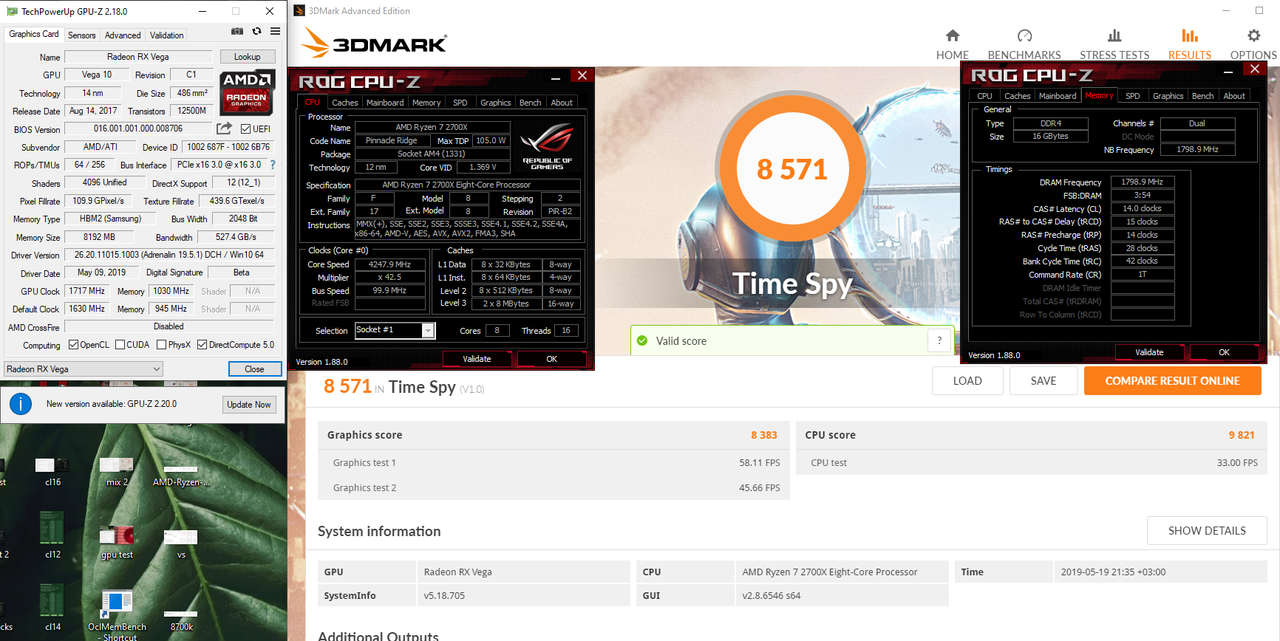This screenshot has height=641, width=1280.
Task: Switch to Validation tab in GPU-Z
Action: [167, 35]
